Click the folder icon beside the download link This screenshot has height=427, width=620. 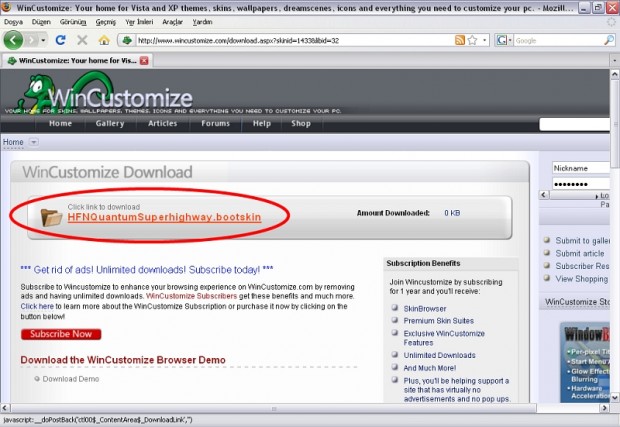pos(51,217)
